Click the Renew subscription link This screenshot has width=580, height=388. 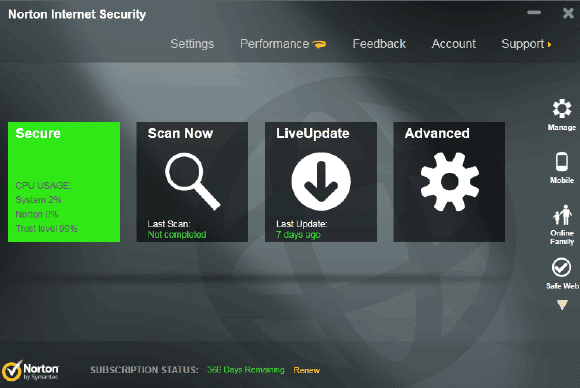306,370
